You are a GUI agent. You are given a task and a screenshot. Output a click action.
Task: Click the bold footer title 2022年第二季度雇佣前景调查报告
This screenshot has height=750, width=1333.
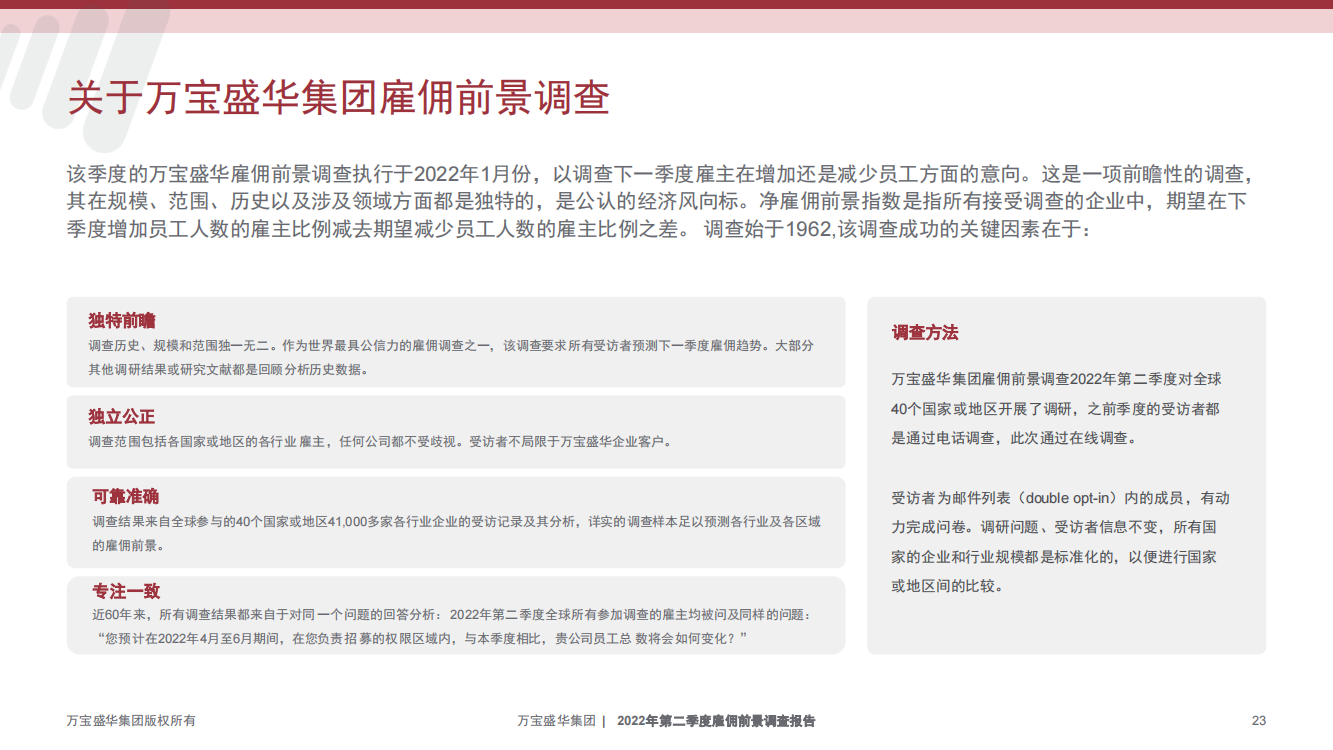click(716, 720)
